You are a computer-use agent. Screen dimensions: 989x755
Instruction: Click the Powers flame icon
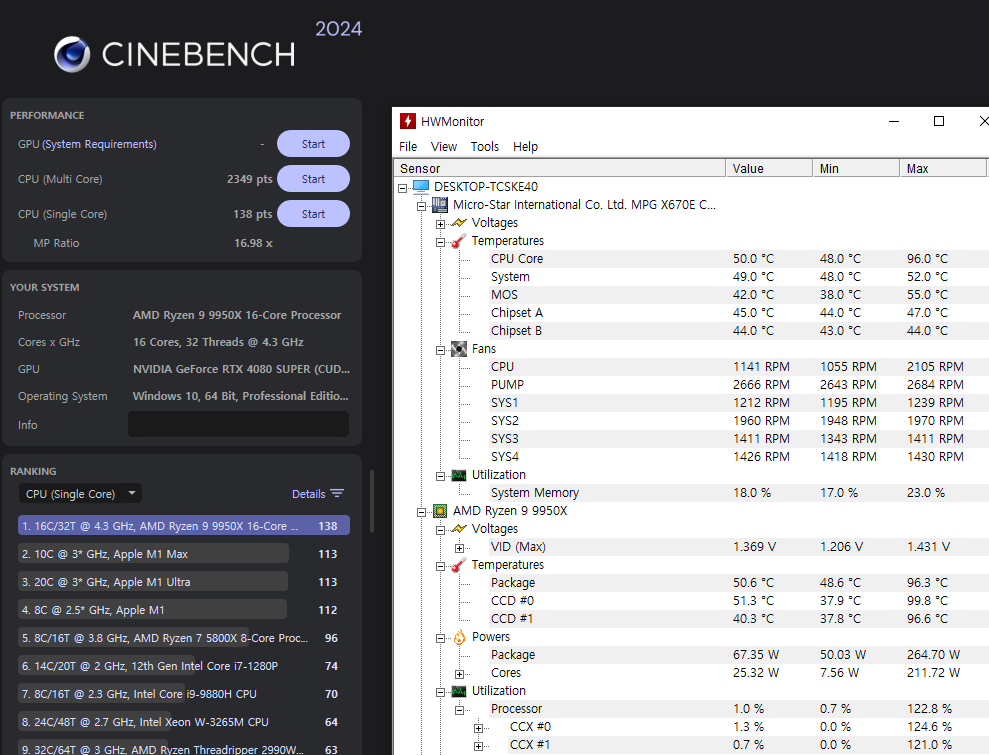point(459,637)
